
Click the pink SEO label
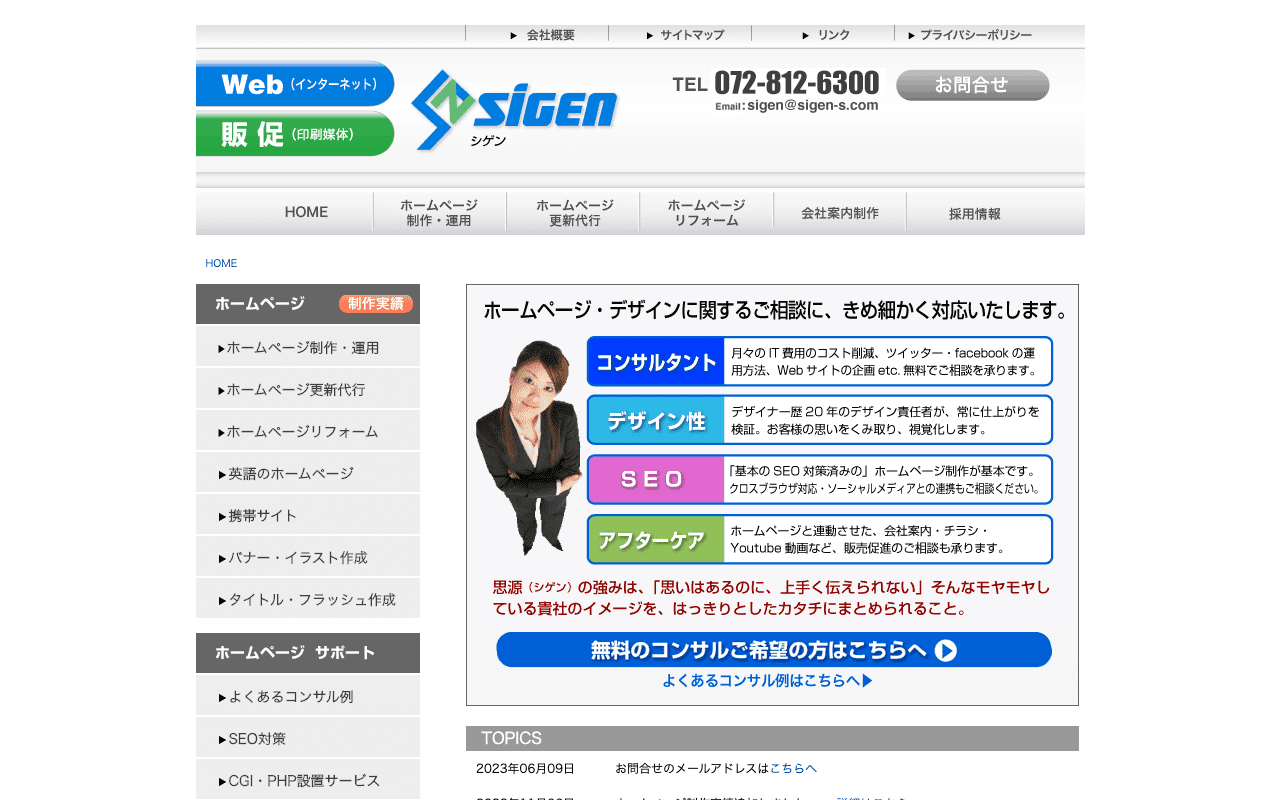[x=656, y=480]
